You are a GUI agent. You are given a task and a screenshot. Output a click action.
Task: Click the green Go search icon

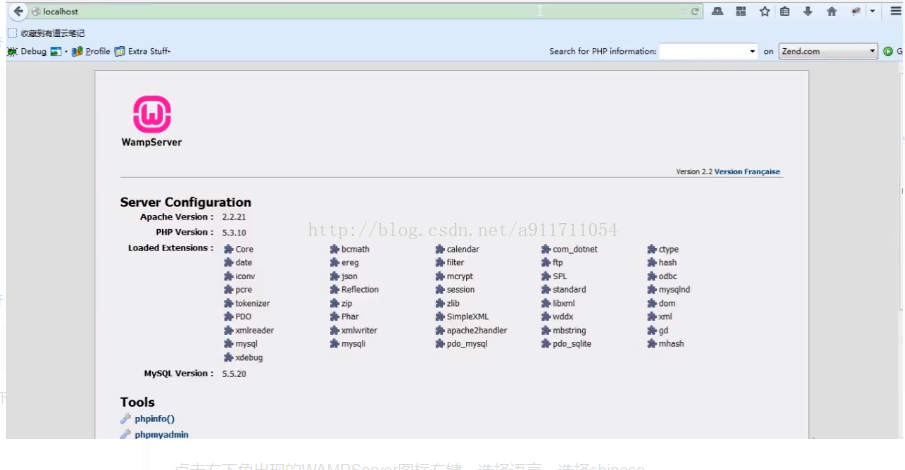coord(888,51)
